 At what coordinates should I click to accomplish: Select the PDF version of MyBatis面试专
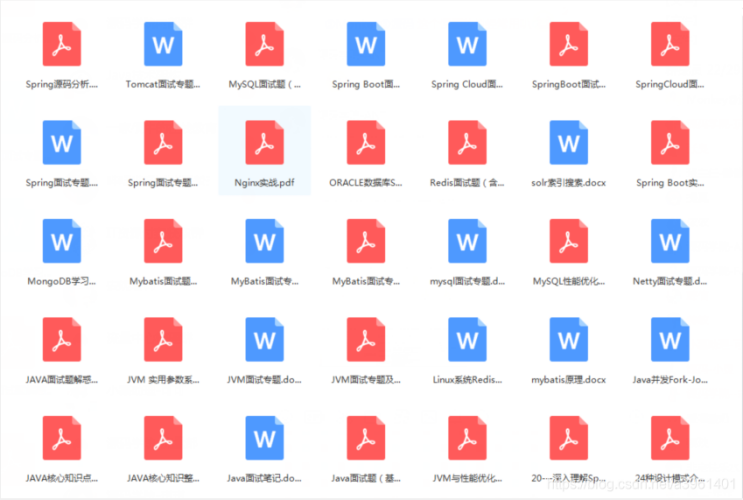[366, 241]
